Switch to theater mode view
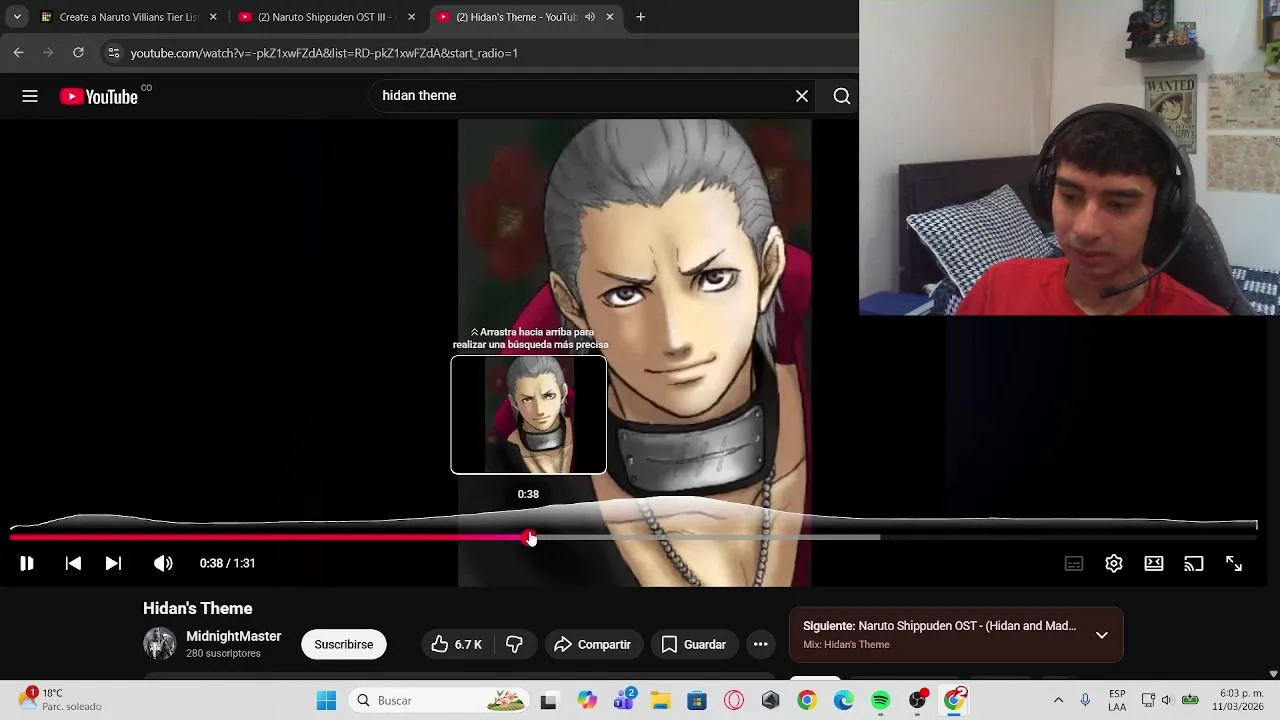1280x720 pixels. click(1154, 564)
